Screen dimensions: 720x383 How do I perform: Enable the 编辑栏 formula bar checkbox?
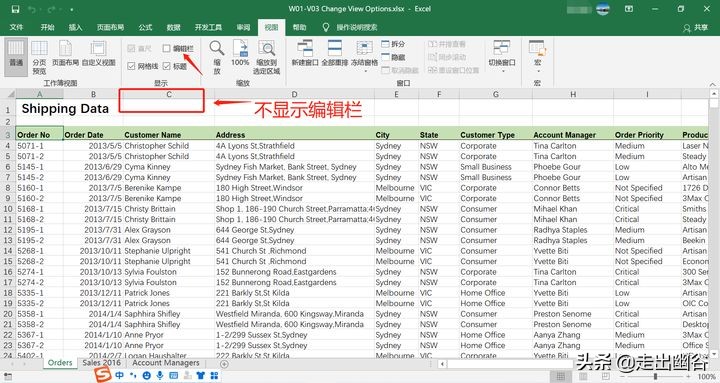167,48
